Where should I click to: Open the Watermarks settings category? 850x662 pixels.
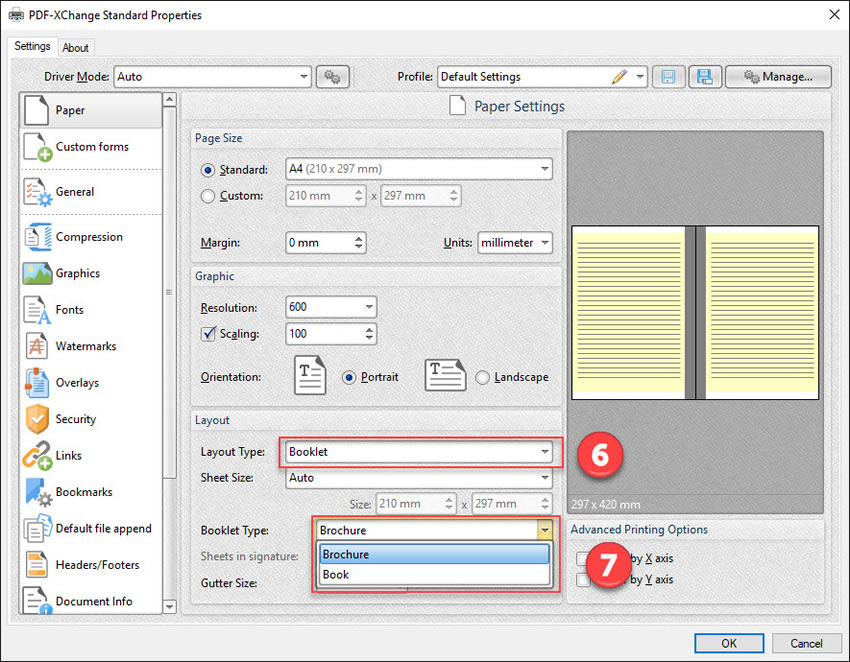click(x=91, y=346)
